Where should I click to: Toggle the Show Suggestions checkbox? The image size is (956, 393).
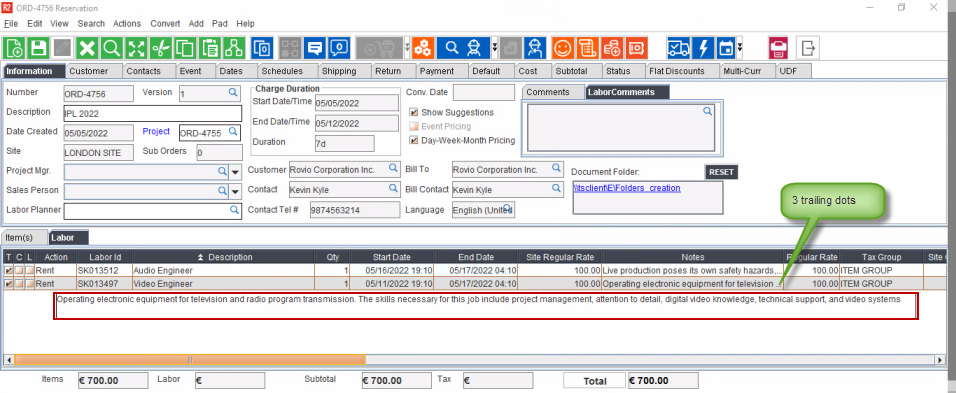414,113
